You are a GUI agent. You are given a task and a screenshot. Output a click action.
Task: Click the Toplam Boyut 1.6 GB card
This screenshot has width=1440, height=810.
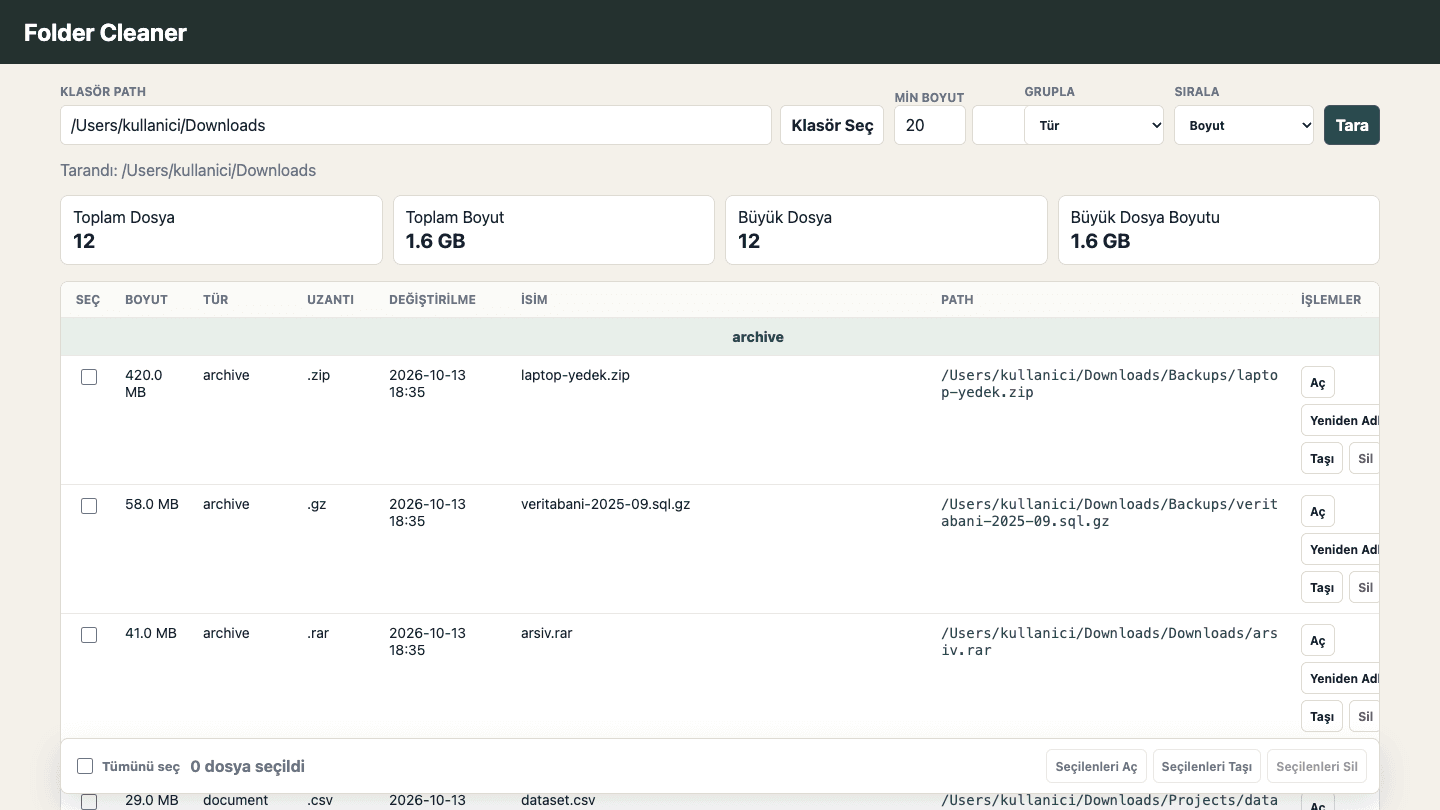(554, 230)
